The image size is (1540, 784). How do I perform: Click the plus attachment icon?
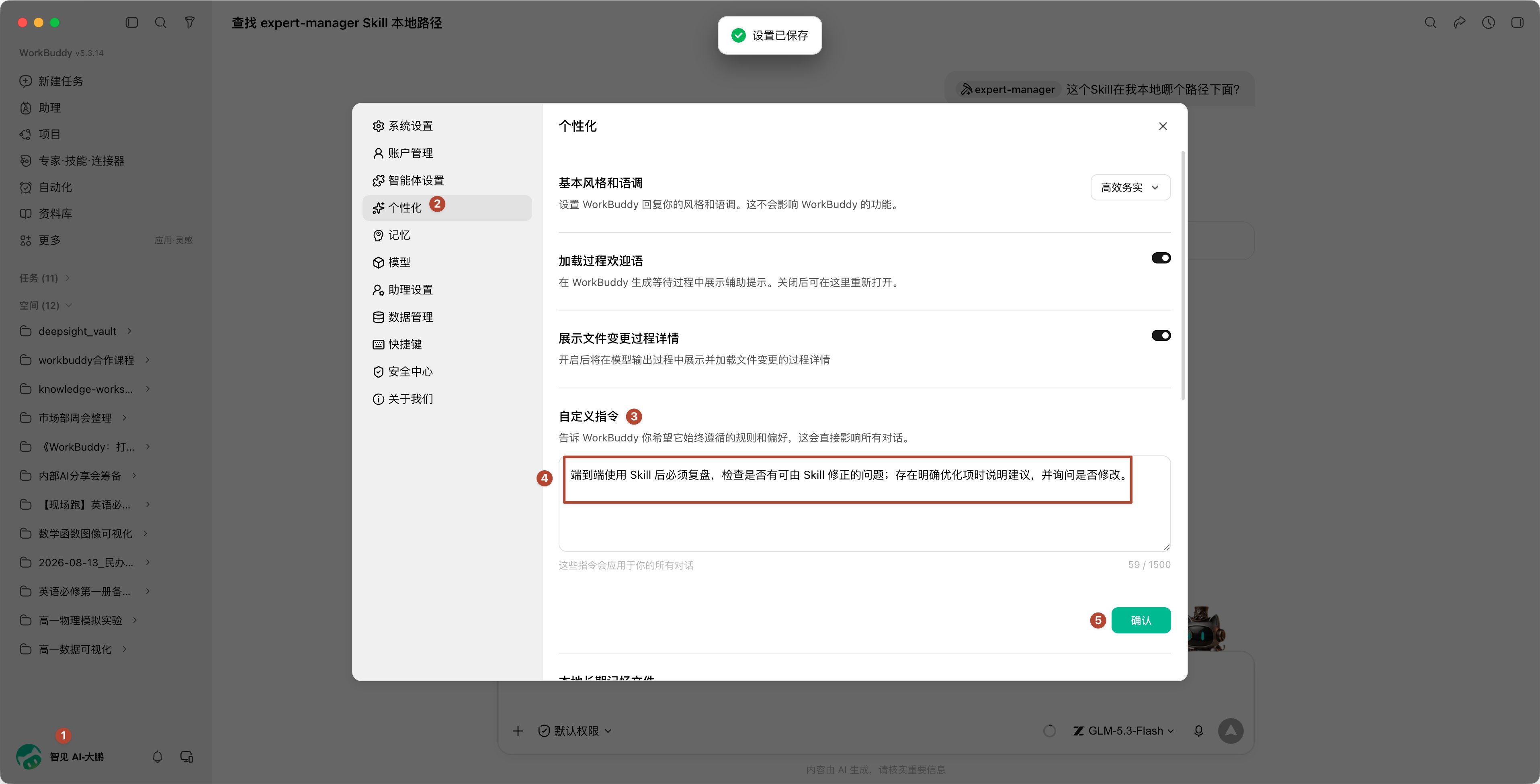coord(518,731)
